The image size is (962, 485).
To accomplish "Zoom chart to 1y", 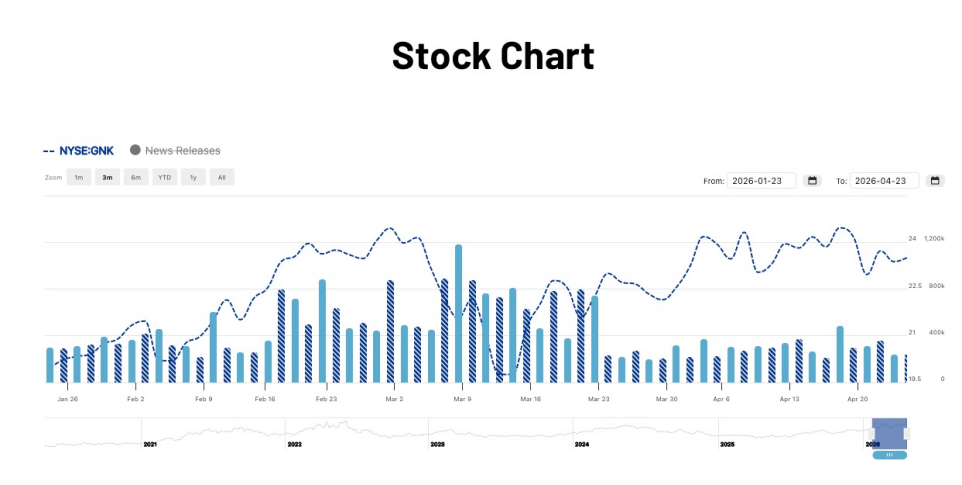I will 193,178.
